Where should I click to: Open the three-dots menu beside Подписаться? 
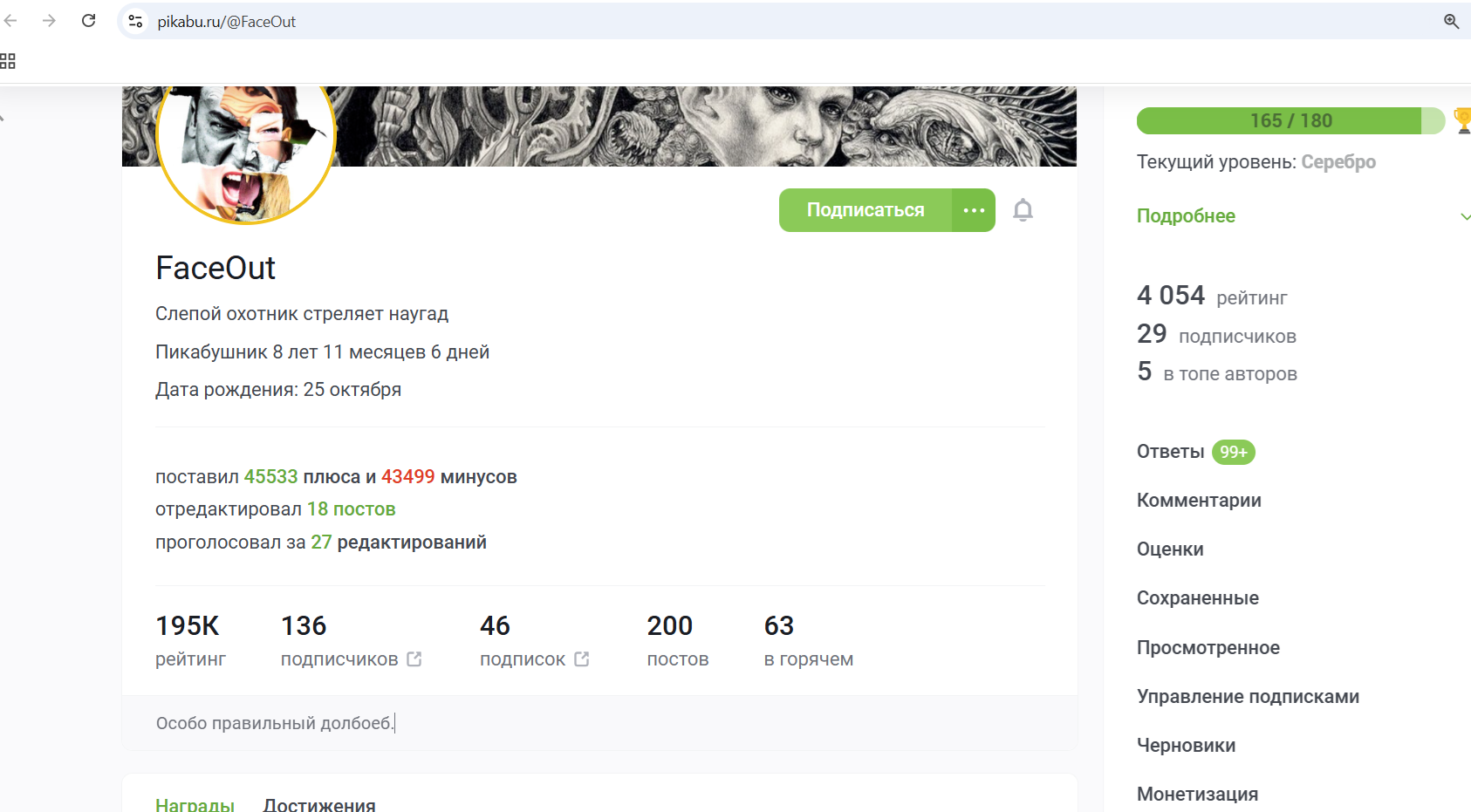pos(974,210)
